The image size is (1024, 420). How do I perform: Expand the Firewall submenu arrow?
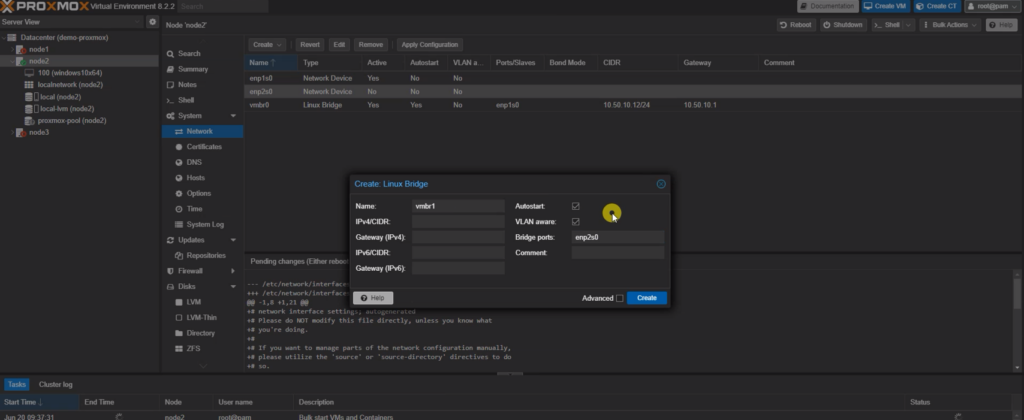coord(233,271)
